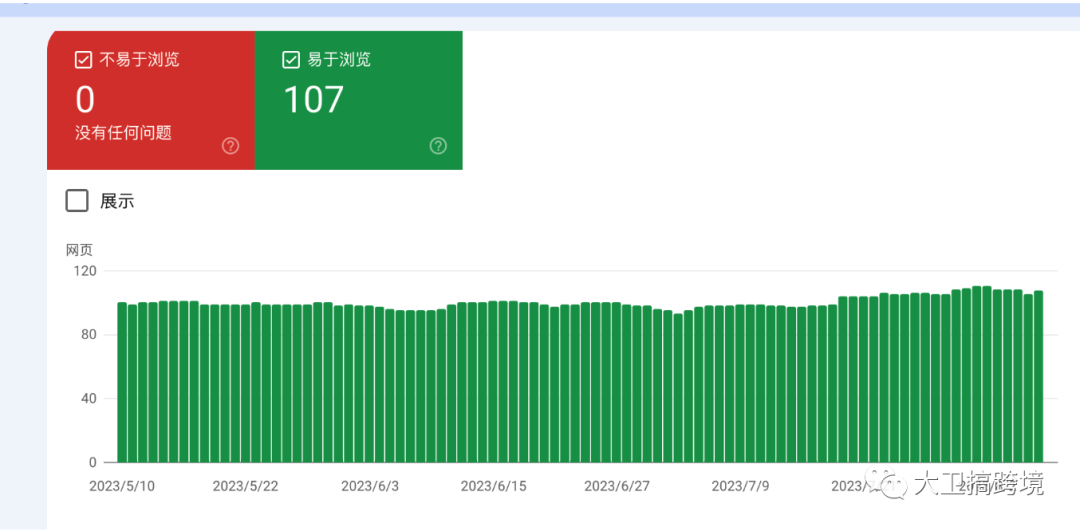Click the 40 y-axis value
Screen dimensions: 1080x531
(x=90, y=398)
